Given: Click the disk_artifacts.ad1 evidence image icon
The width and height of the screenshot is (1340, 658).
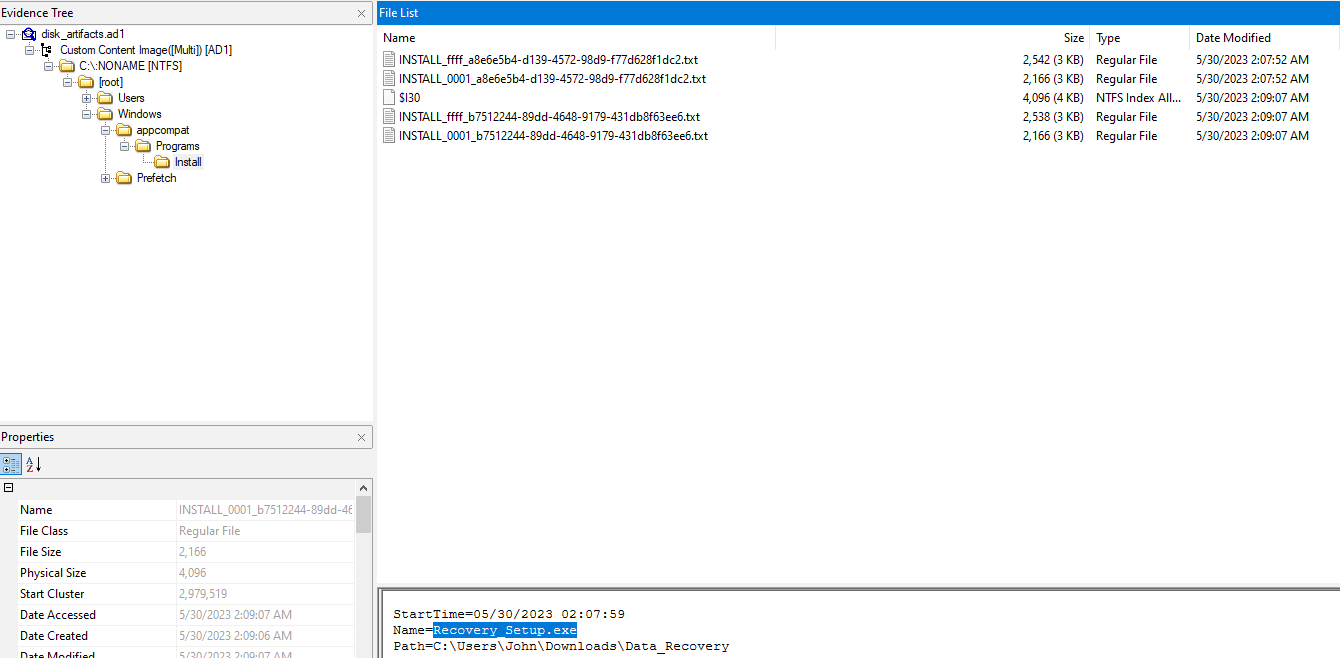Looking at the screenshot, I should click(29, 34).
